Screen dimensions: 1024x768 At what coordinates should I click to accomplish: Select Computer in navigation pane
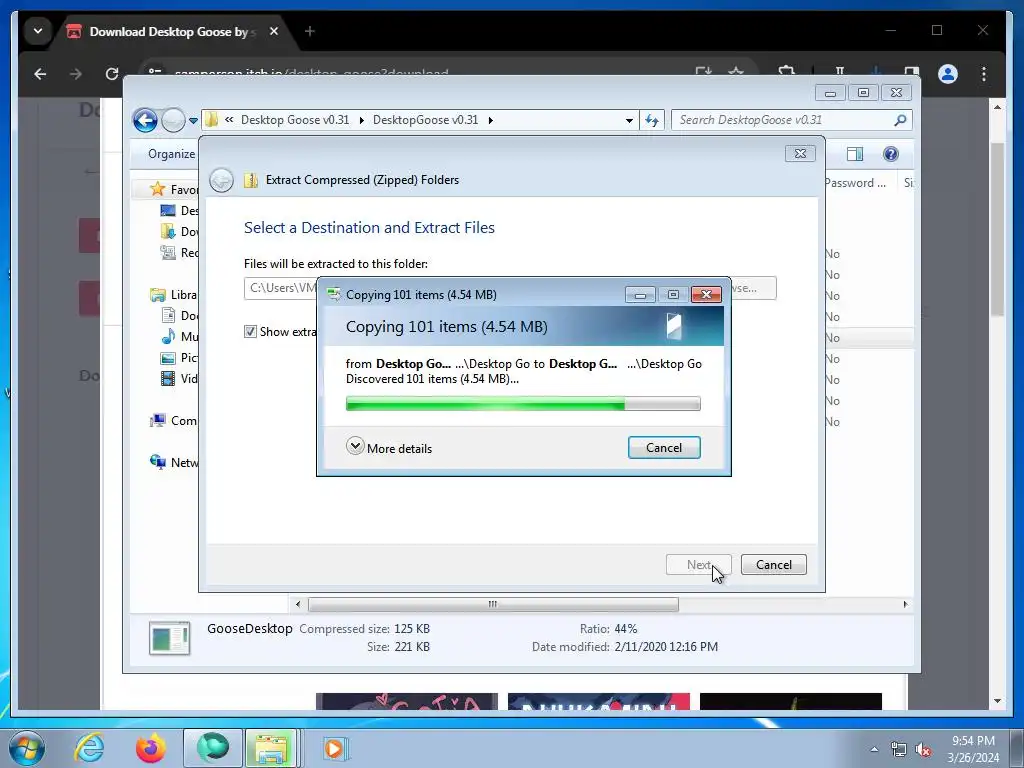(x=174, y=421)
